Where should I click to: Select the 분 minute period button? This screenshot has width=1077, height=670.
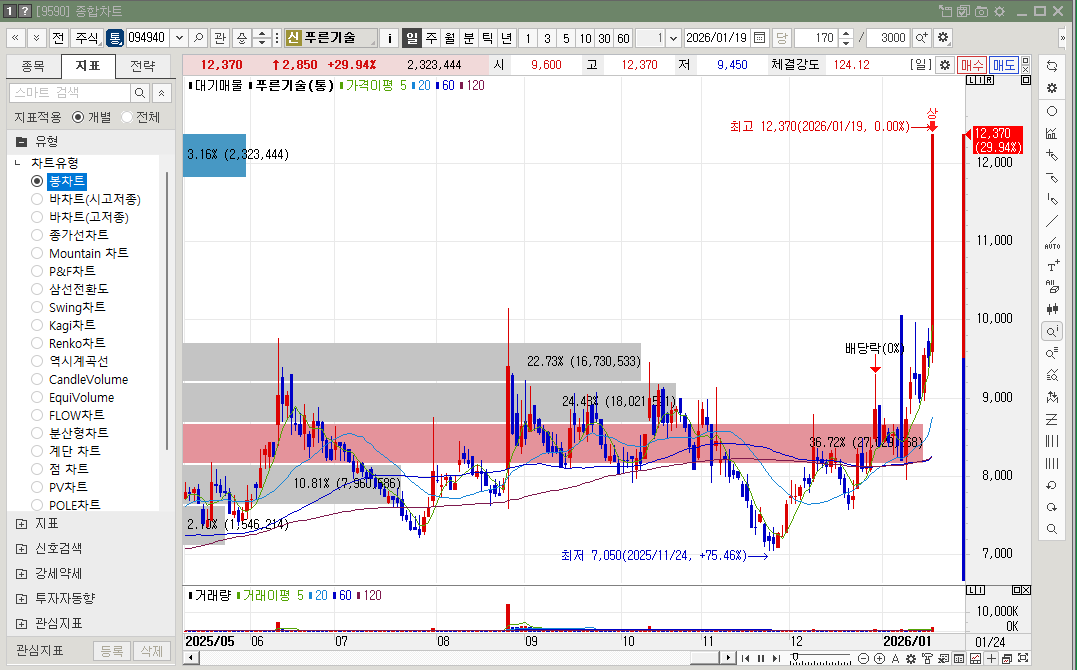pyautogui.click(x=468, y=38)
